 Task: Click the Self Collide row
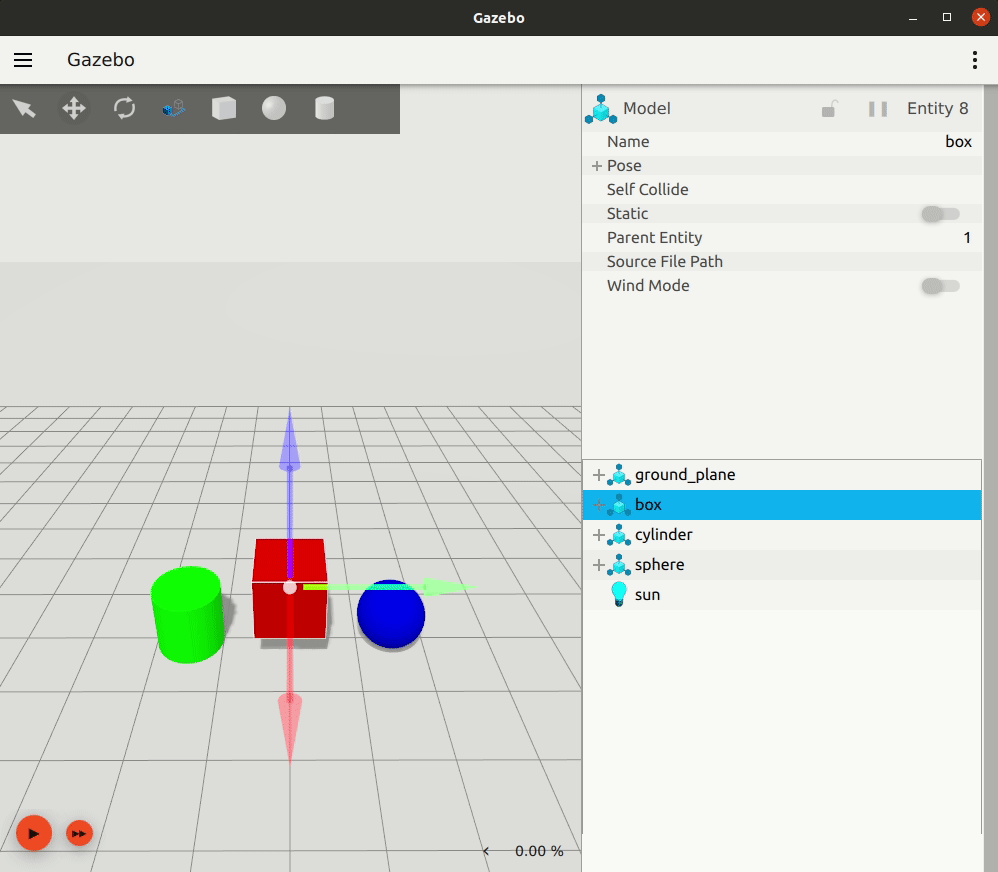pyautogui.click(x=782, y=190)
